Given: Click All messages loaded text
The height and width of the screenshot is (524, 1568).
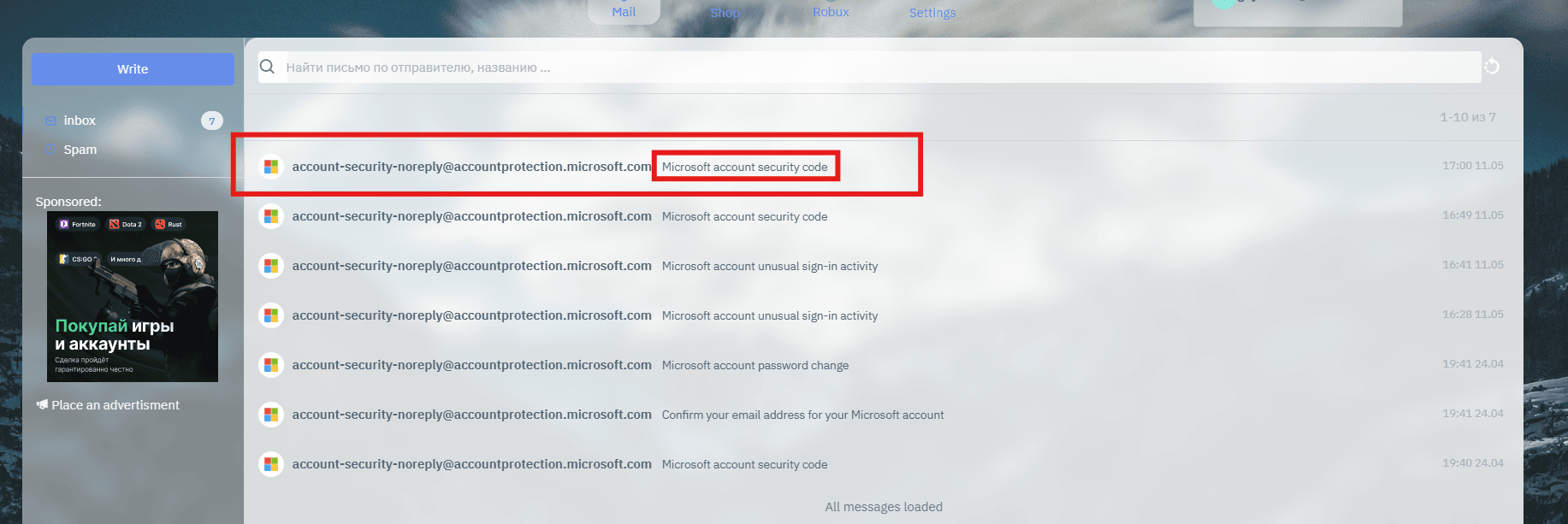Looking at the screenshot, I should 884,507.
